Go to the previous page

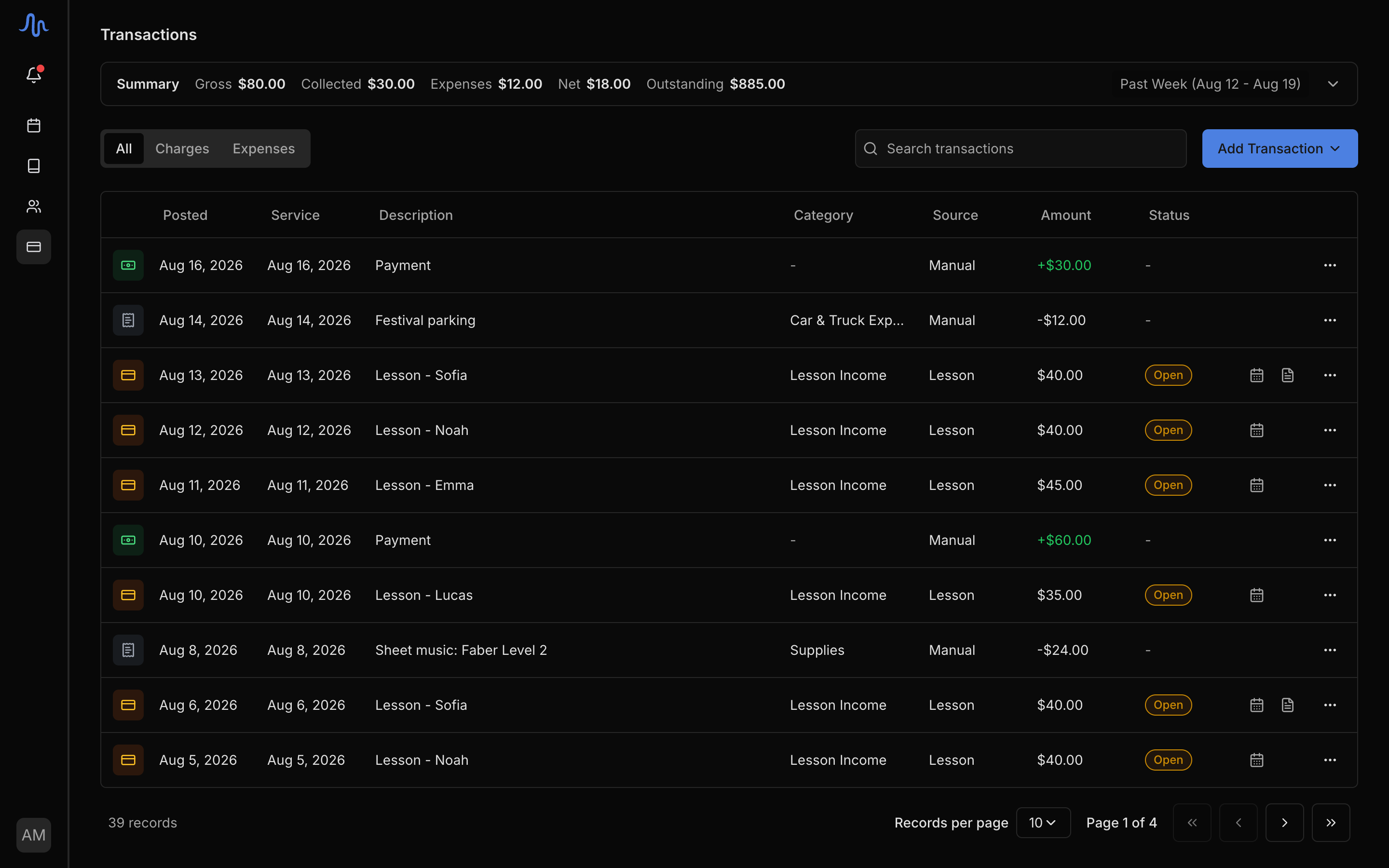1238,823
